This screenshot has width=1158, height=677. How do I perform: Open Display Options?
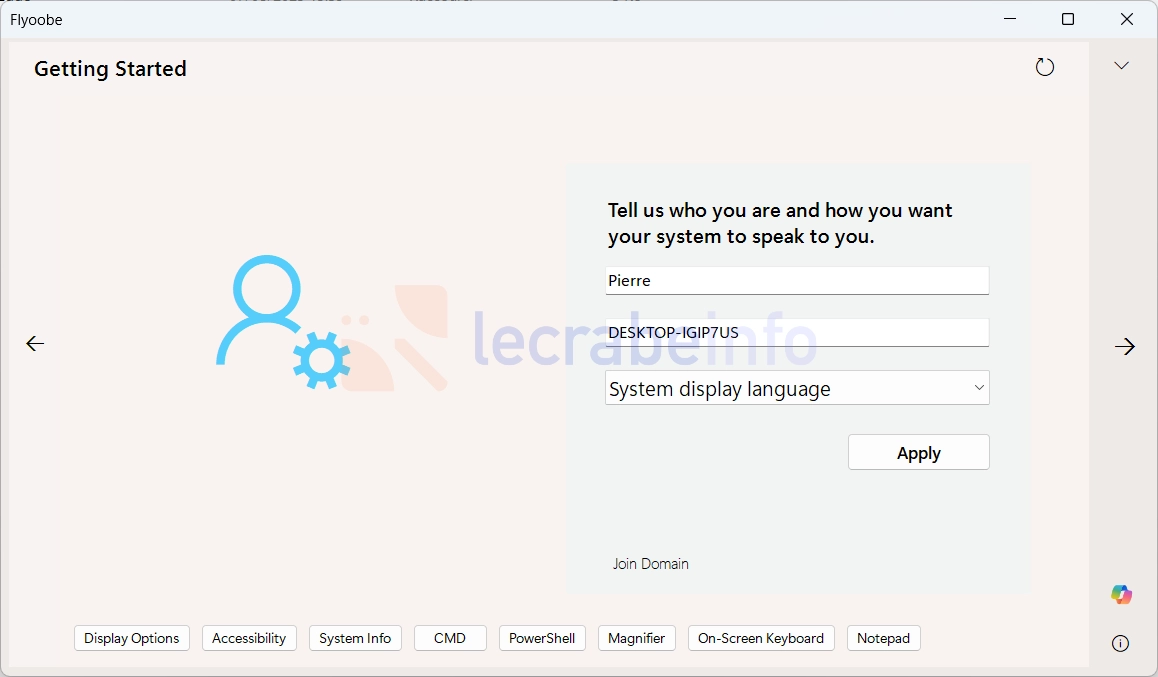pyautogui.click(x=131, y=639)
